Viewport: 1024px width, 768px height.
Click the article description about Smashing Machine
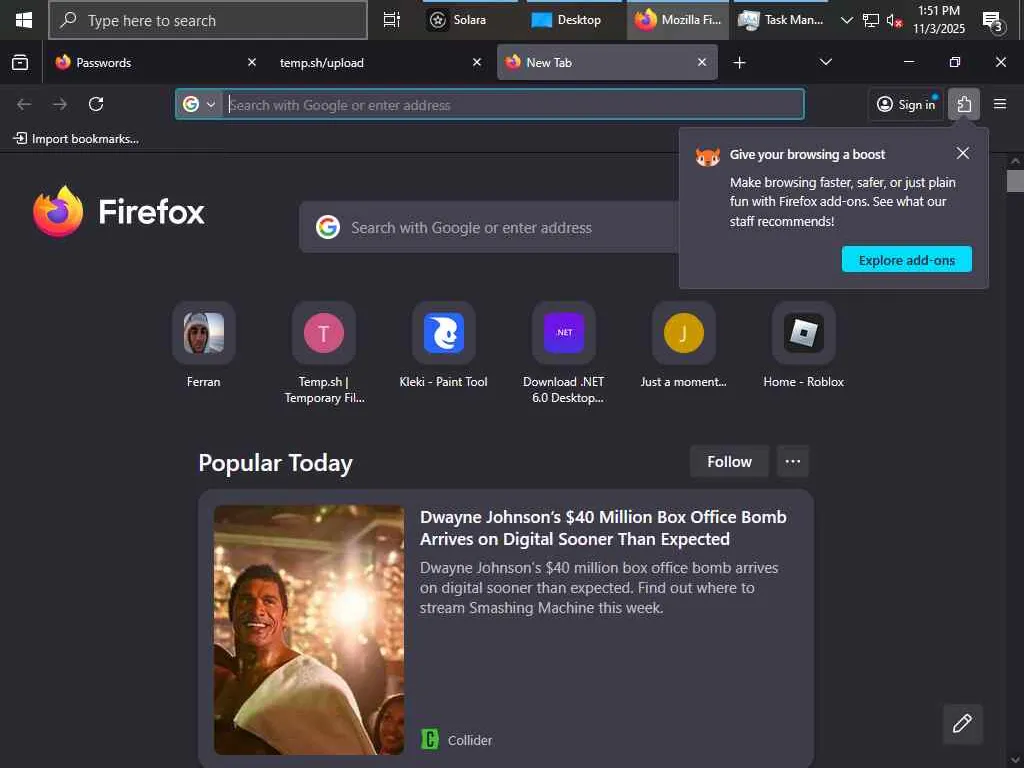click(599, 588)
